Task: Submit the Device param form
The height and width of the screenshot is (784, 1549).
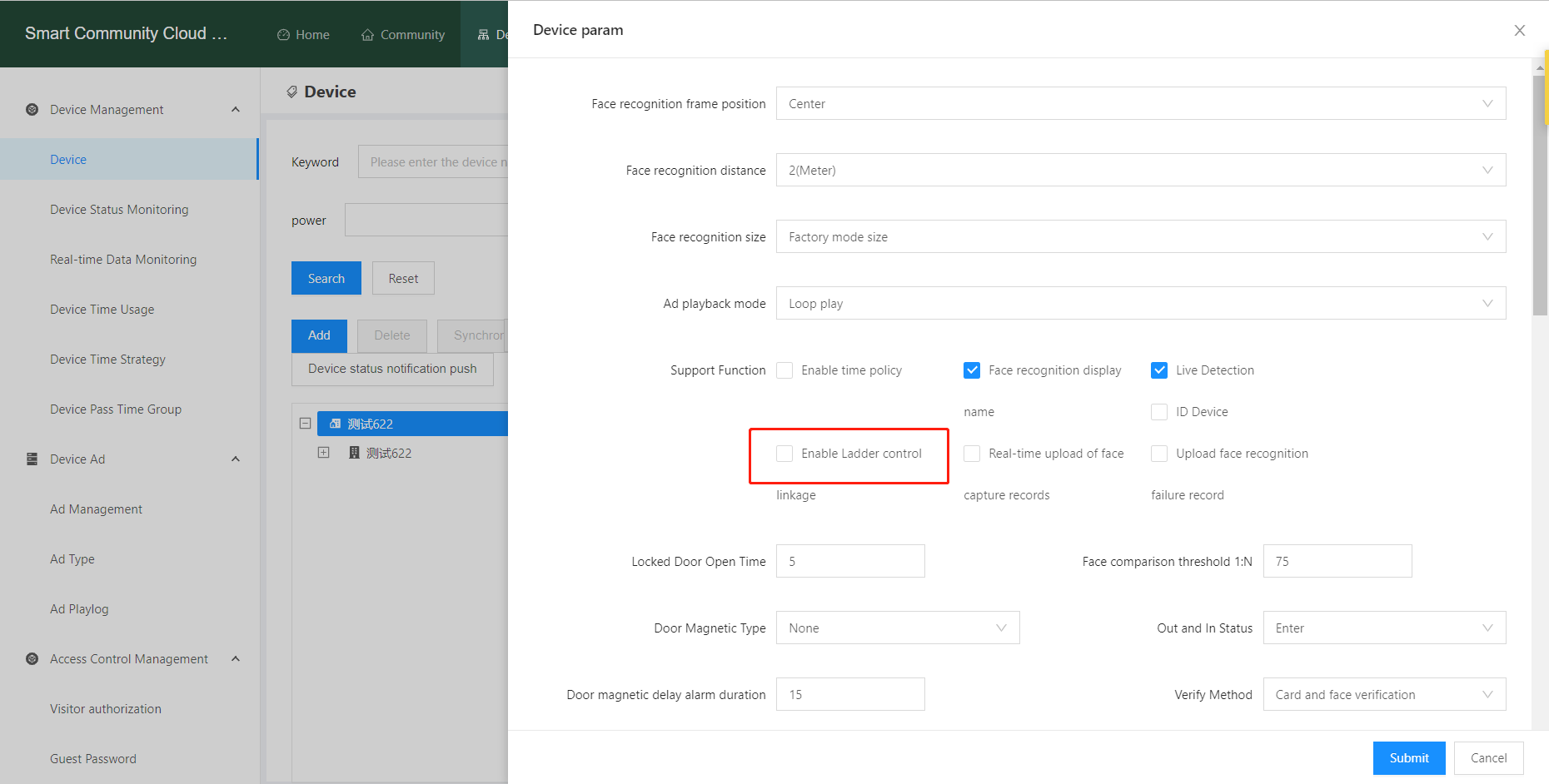Action: click(x=1408, y=757)
